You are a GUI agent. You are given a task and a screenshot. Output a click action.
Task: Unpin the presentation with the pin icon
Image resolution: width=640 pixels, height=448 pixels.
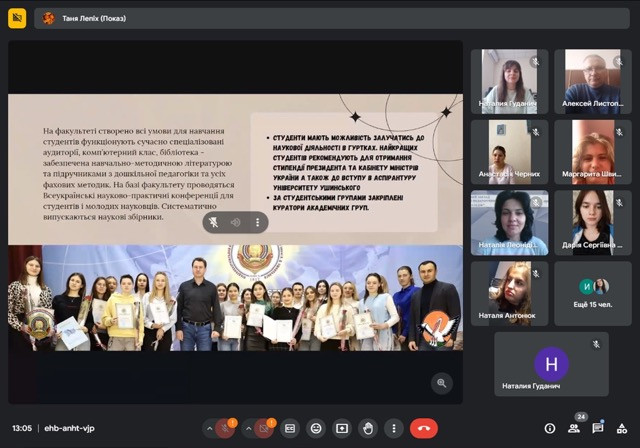click(213, 222)
